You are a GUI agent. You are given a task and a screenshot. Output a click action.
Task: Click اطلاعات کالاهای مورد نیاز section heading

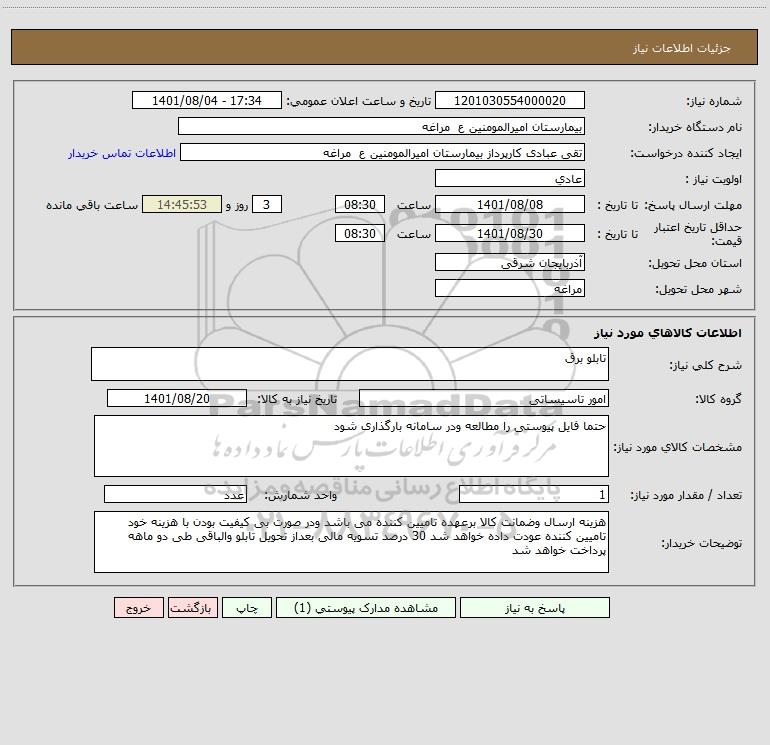(x=668, y=333)
